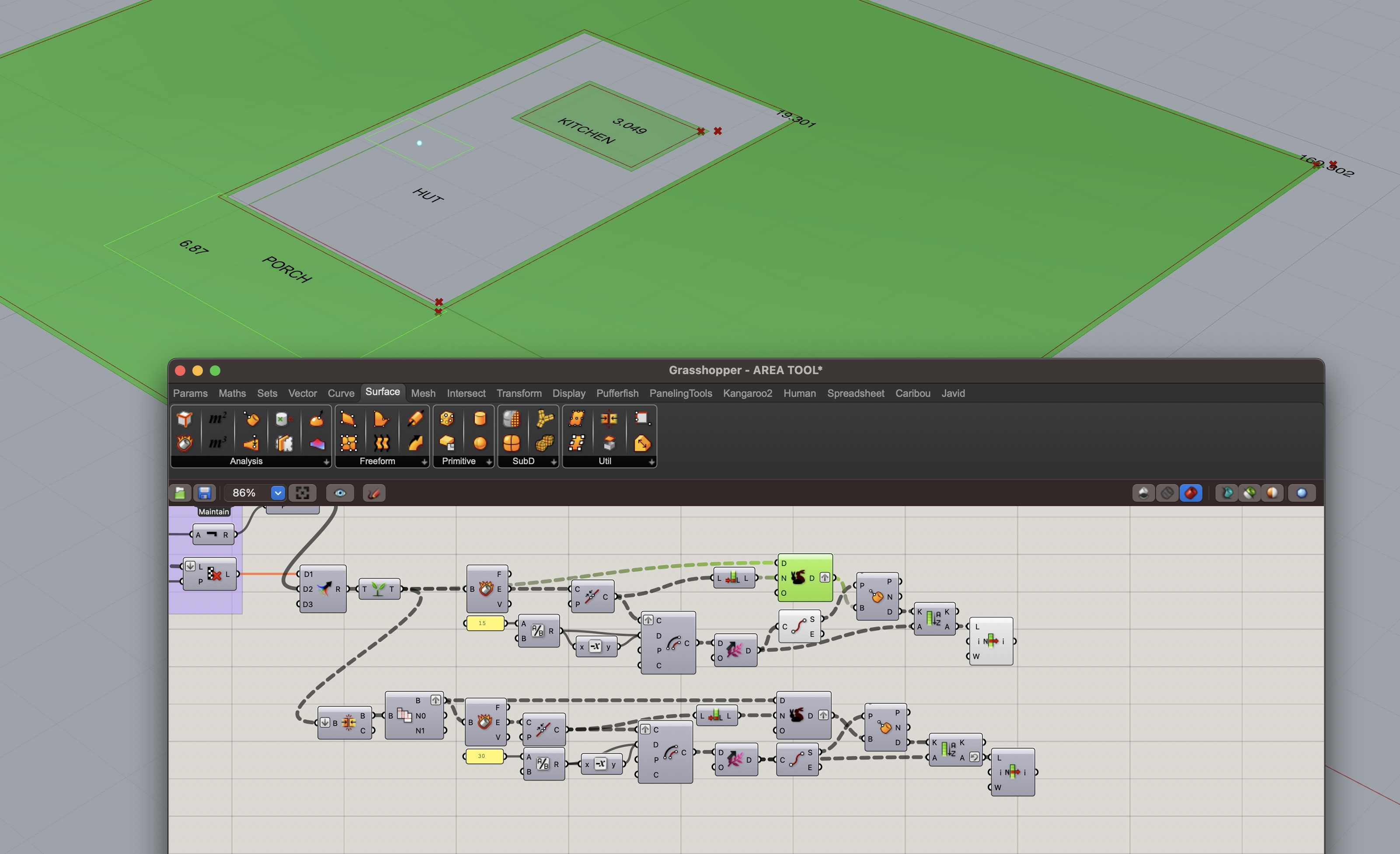Select the Area m² component icon
1400x854 pixels.
pos(218,419)
